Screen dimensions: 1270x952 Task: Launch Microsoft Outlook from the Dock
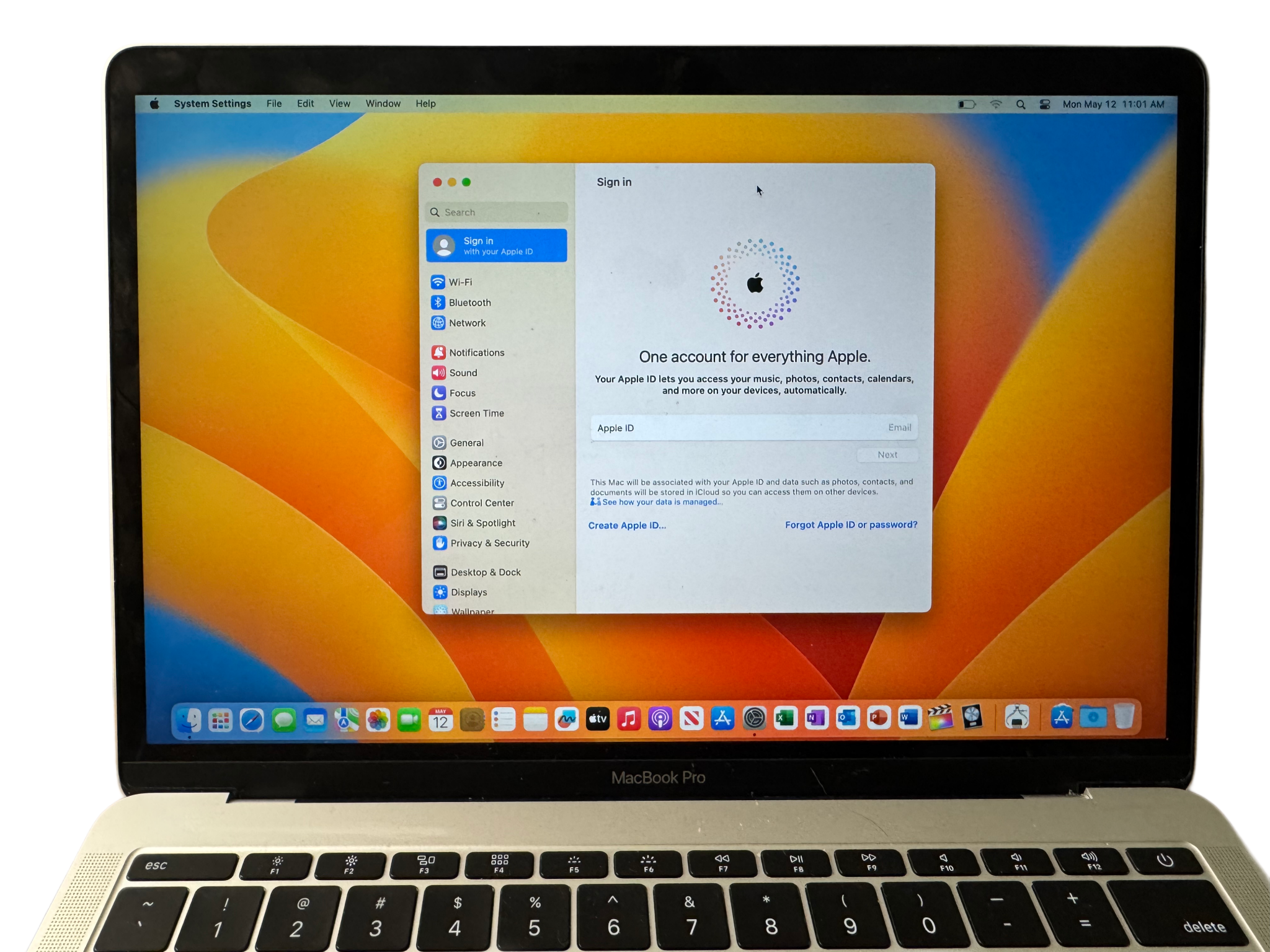click(847, 718)
